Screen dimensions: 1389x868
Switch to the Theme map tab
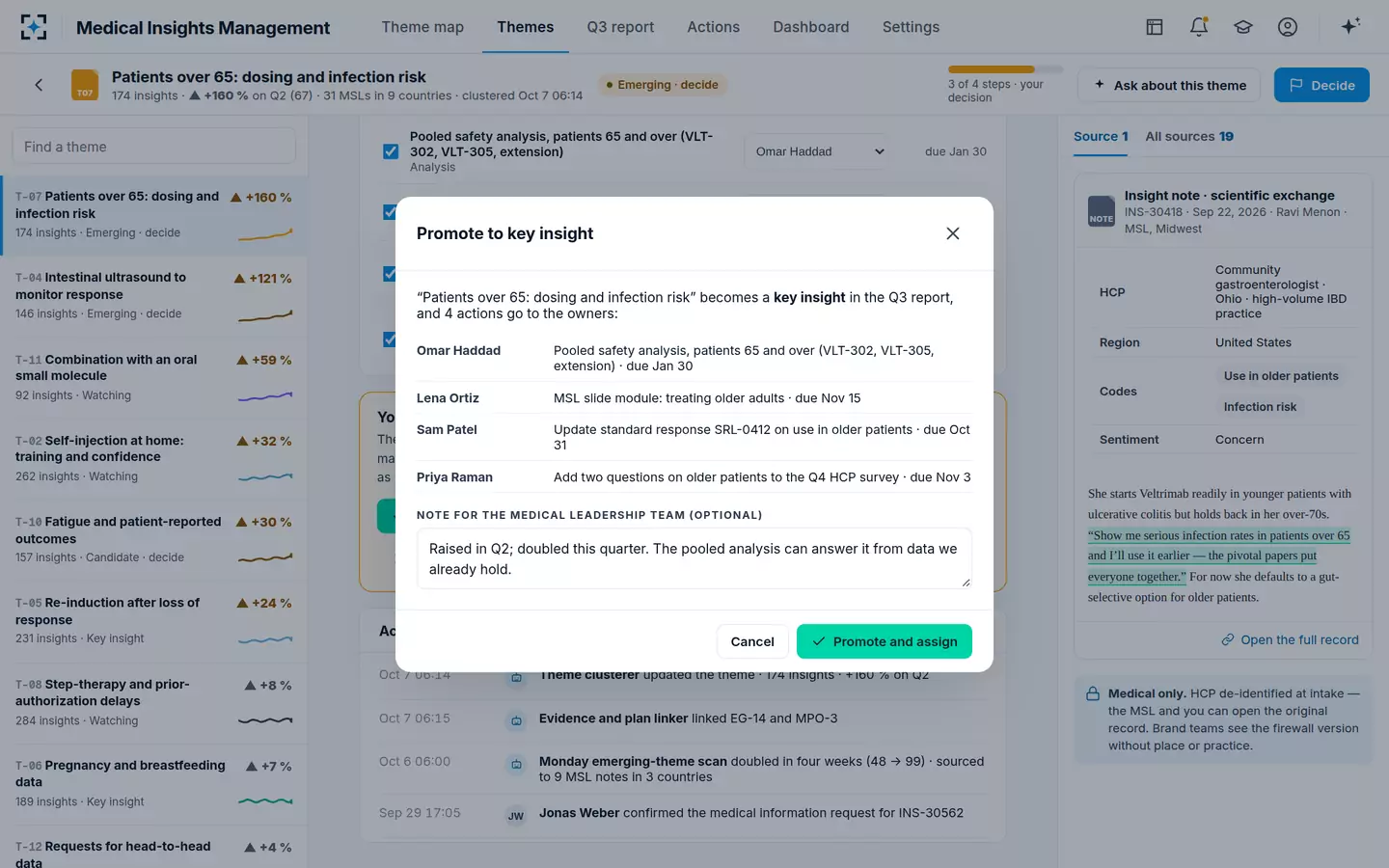click(x=422, y=27)
